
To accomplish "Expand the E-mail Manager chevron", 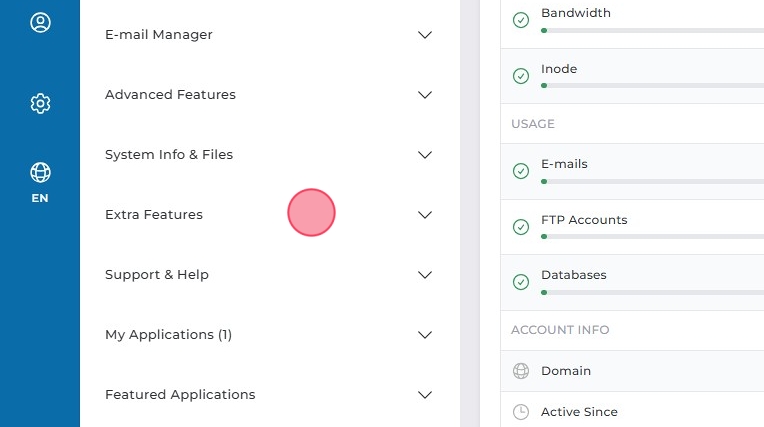I will pyautogui.click(x=425, y=35).
